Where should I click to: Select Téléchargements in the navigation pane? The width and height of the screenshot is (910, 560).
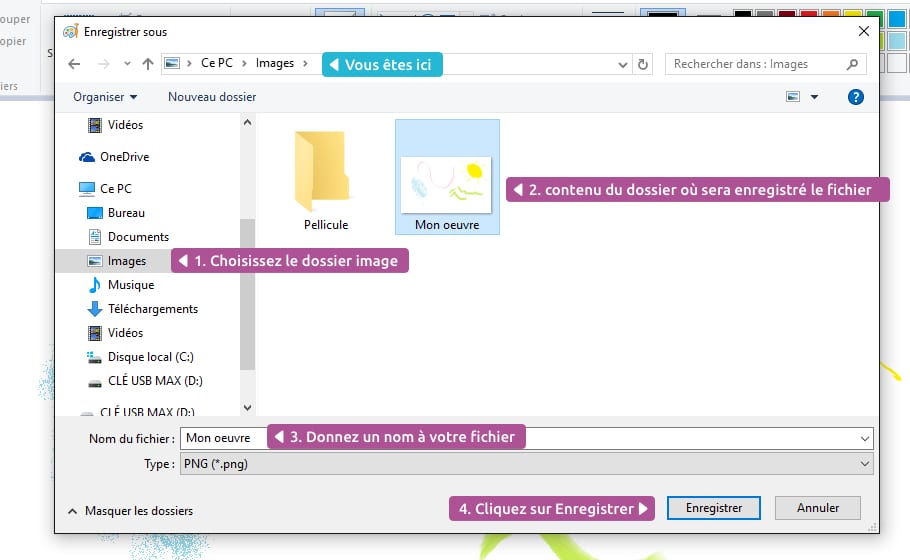coord(152,309)
